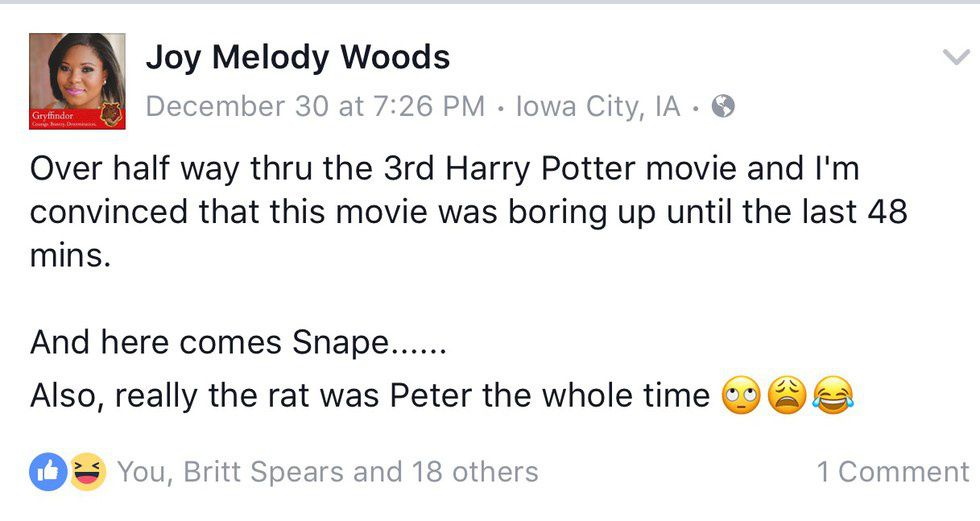Screen dimensions: 980x521
Task: View the 1 Comment link
Action: (893, 472)
